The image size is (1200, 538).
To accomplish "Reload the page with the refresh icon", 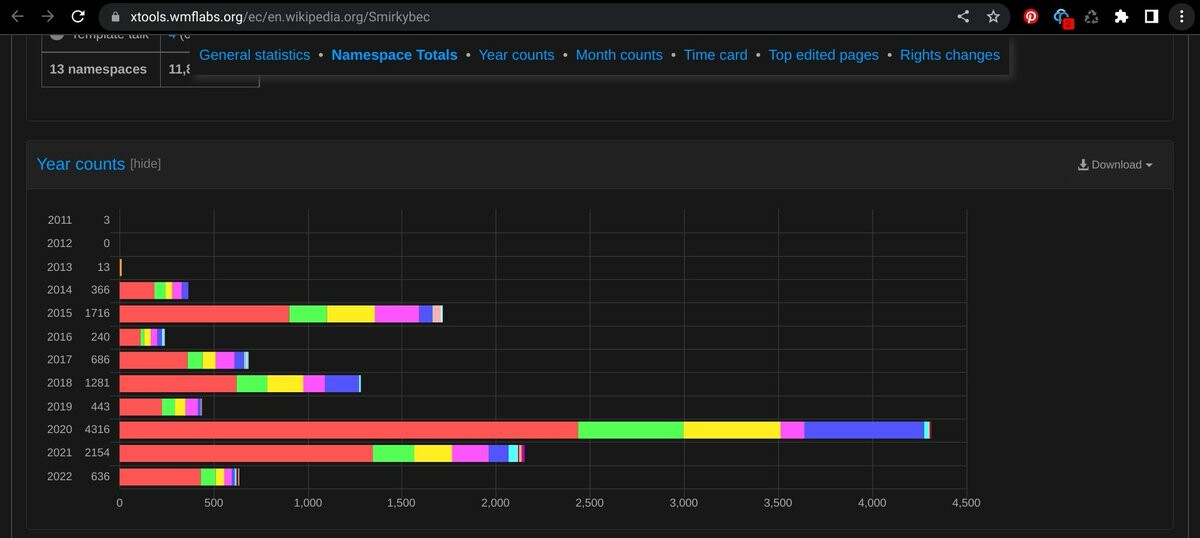I will (x=77, y=17).
